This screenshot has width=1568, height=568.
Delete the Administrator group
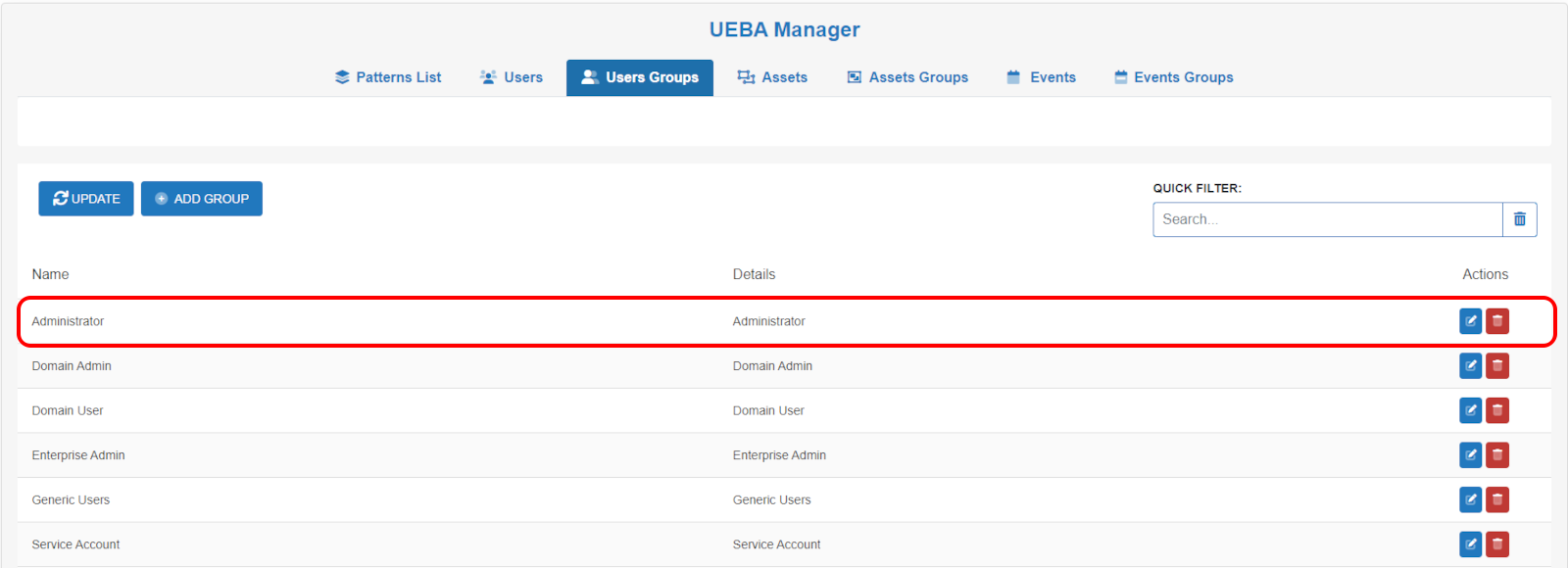point(1497,321)
